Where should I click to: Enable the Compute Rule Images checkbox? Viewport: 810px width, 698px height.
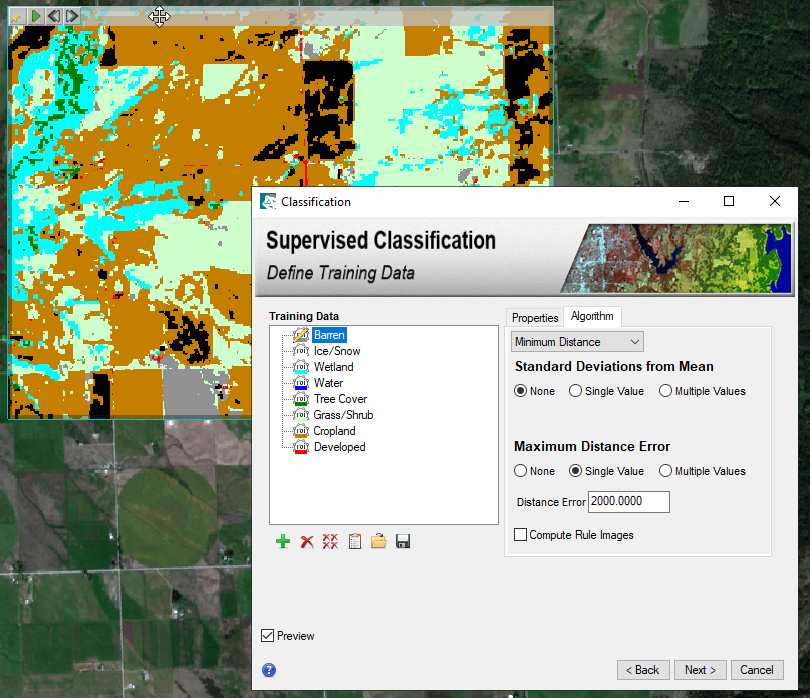click(521, 535)
